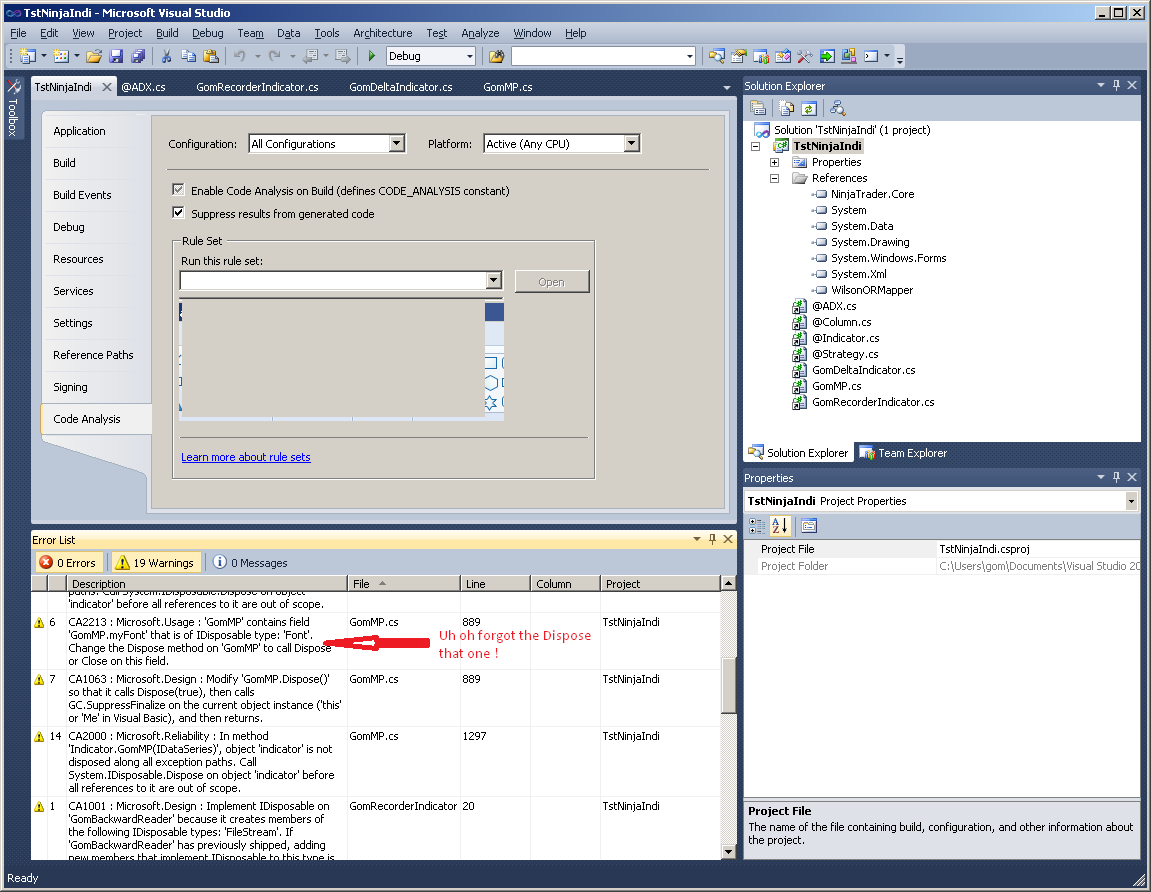The width and height of the screenshot is (1151, 892).
Task: Click the Open rule set button
Action: click(x=552, y=282)
